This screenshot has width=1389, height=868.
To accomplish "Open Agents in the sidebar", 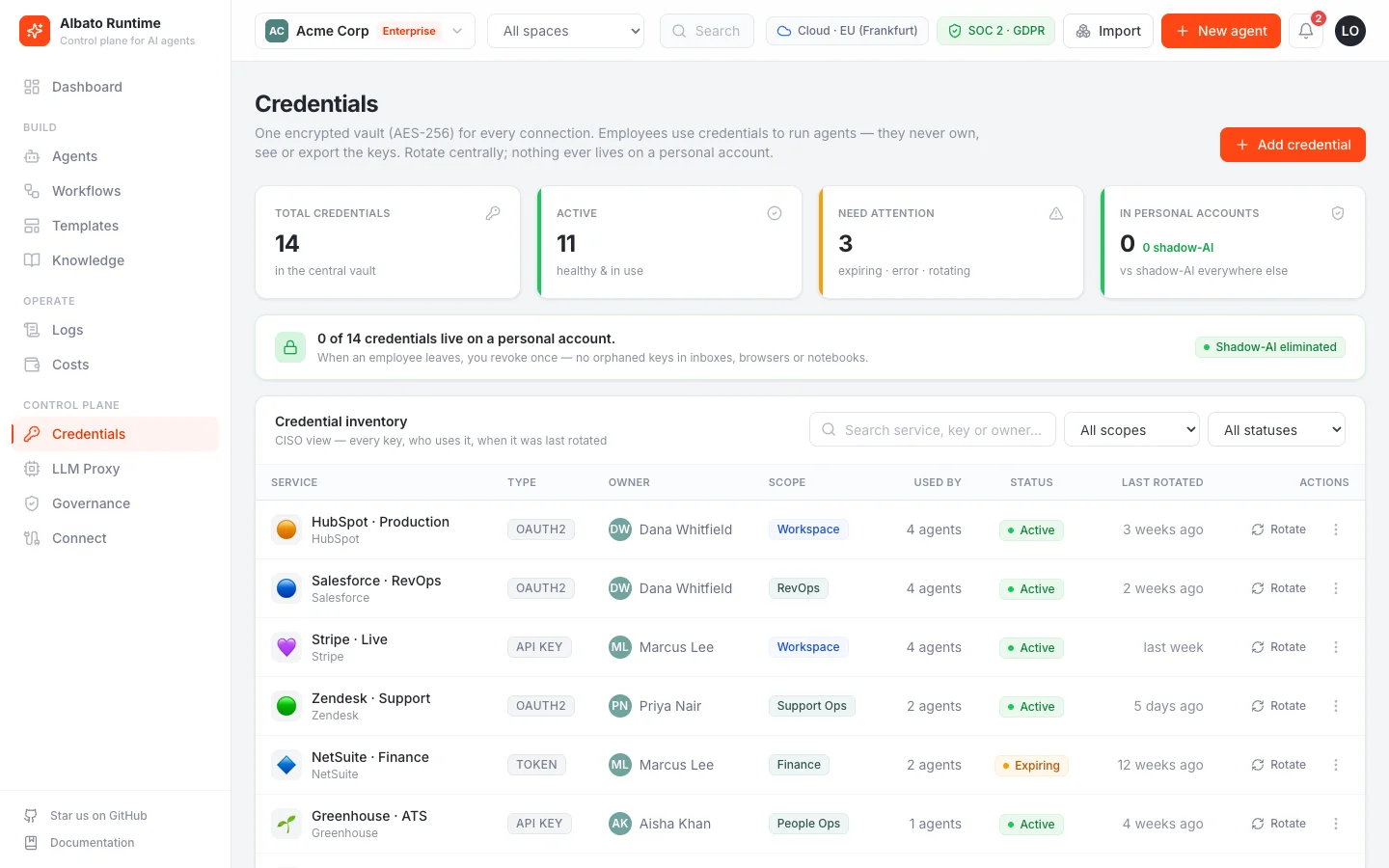I will [x=116, y=156].
